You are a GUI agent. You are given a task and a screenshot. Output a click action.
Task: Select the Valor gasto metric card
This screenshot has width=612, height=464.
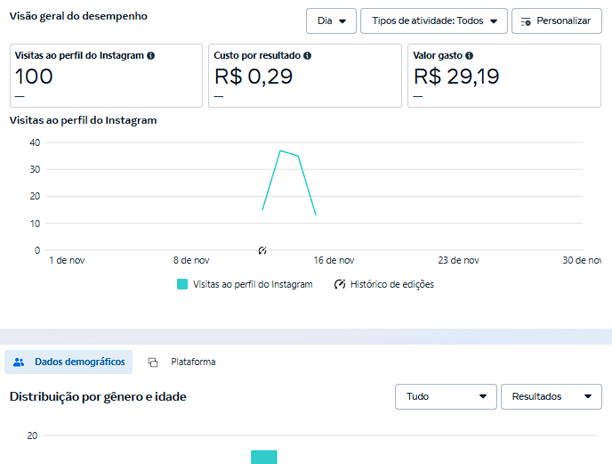tap(504, 76)
